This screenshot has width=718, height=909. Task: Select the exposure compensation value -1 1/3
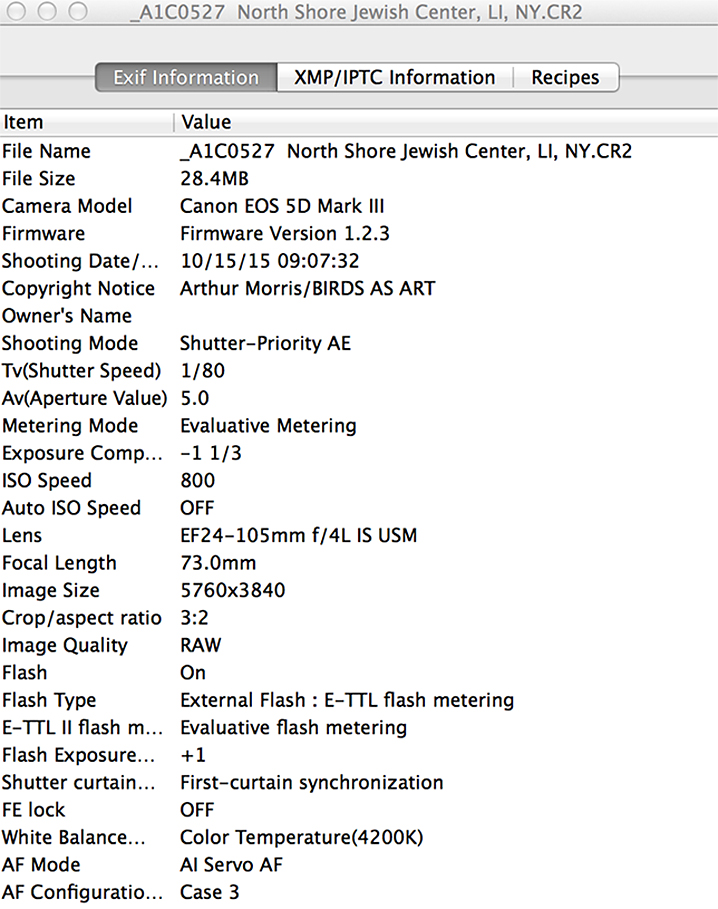pos(210,453)
